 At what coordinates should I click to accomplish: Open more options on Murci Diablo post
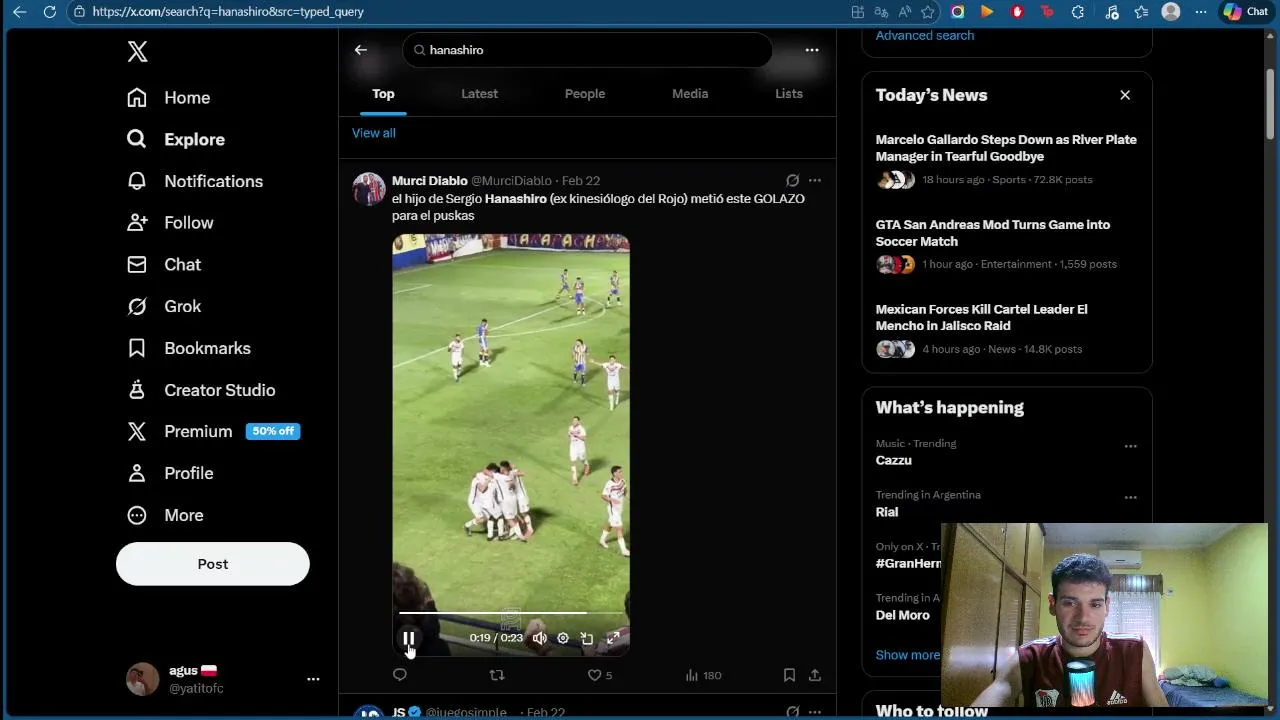point(815,180)
